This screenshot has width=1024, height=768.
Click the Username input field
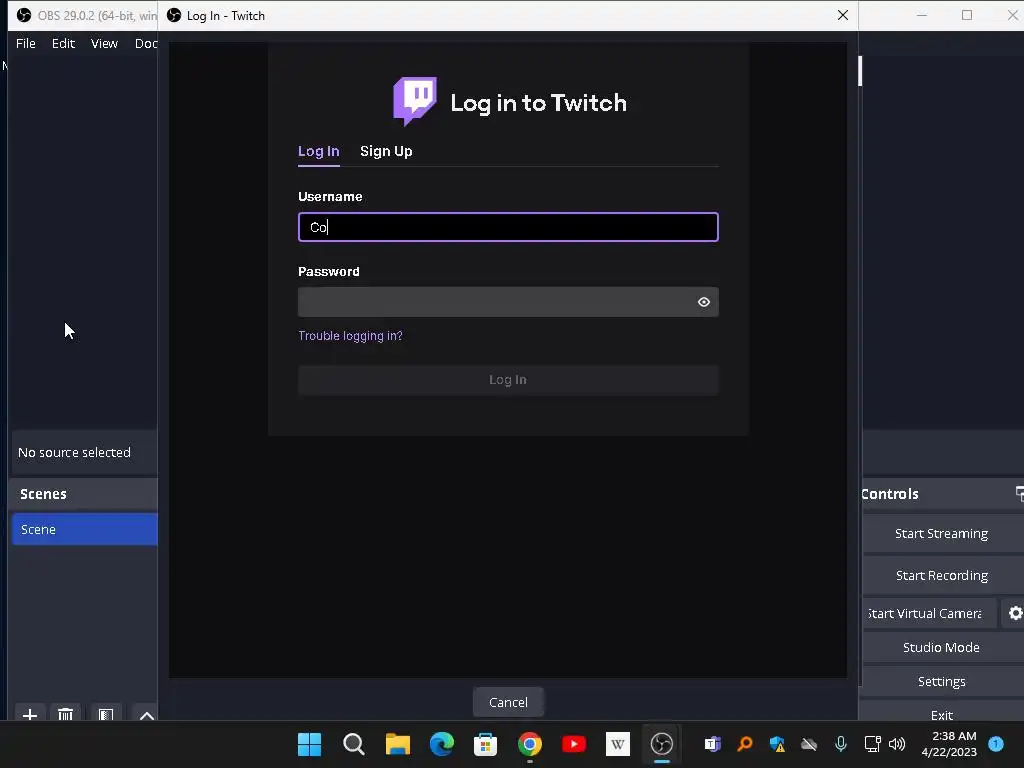[x=508, y=227]
